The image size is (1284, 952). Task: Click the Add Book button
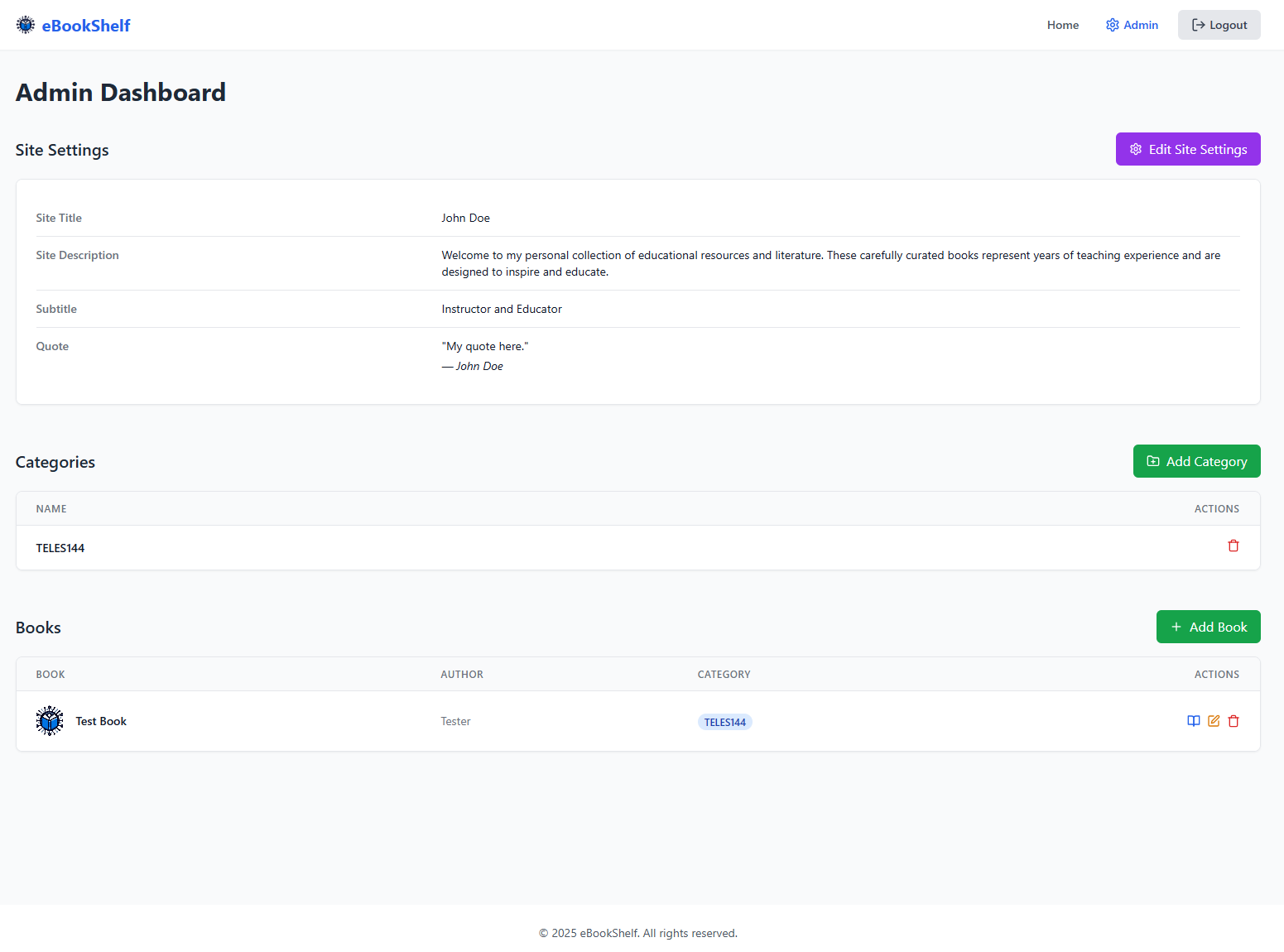pyautogui.click(x=1208, y=627)
